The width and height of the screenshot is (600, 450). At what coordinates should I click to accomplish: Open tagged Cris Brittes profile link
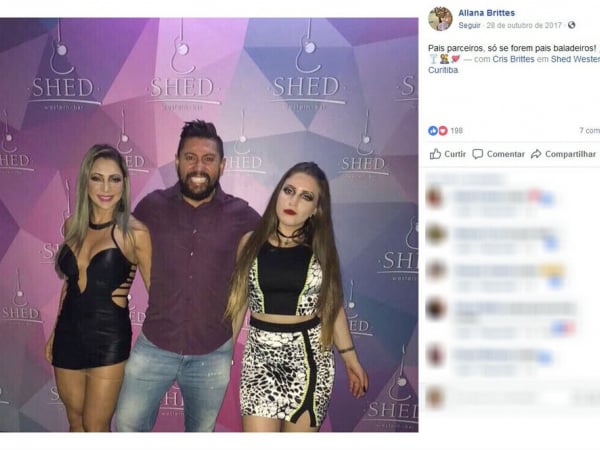click(x=513, y=59)
